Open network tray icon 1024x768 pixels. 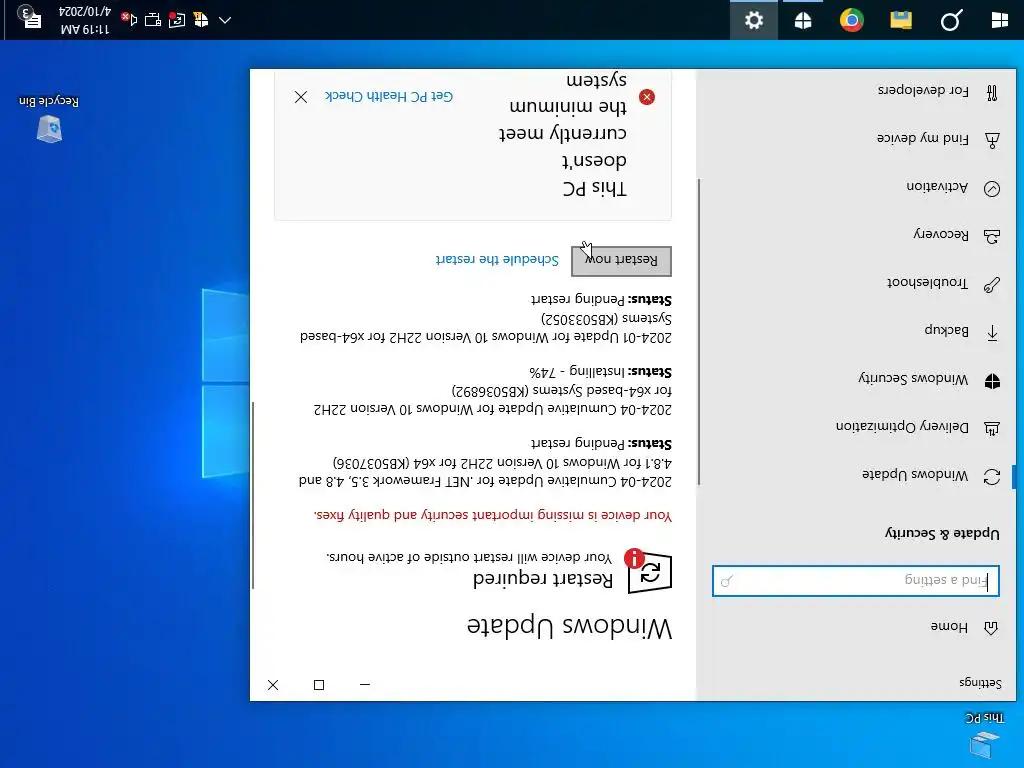pyautogui.click(x=153, y=20)
